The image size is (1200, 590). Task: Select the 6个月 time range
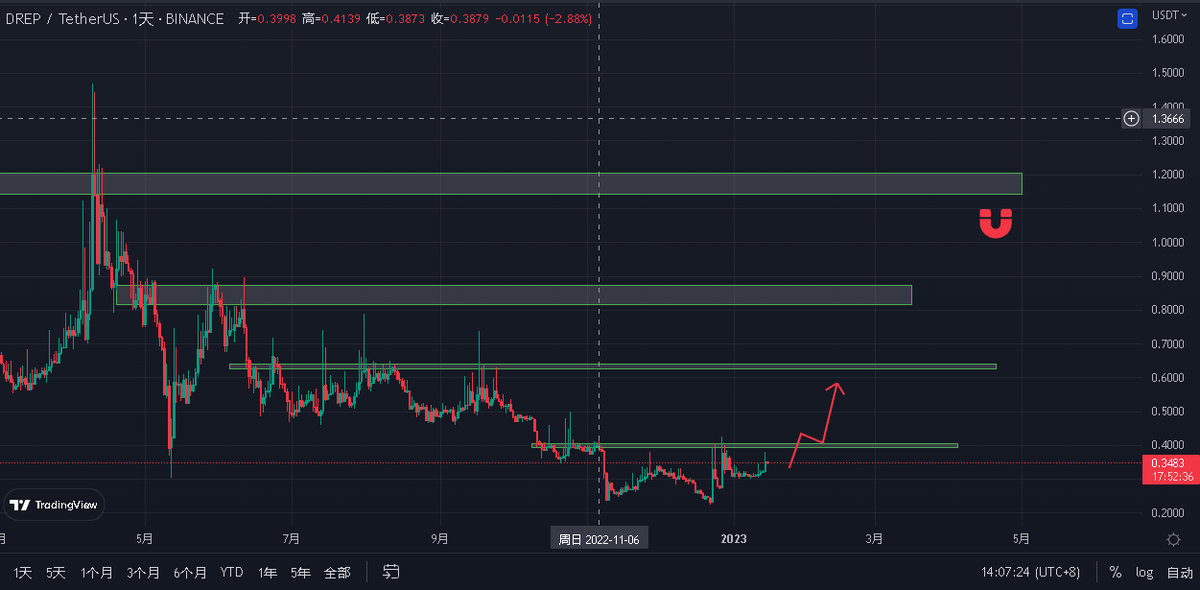(190, 573)
